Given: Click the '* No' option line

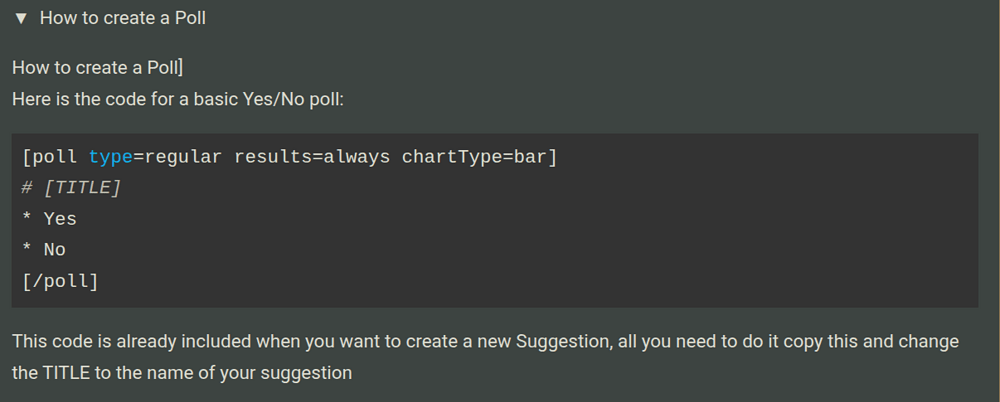Looking at the screenshot, I should [44, 250].
